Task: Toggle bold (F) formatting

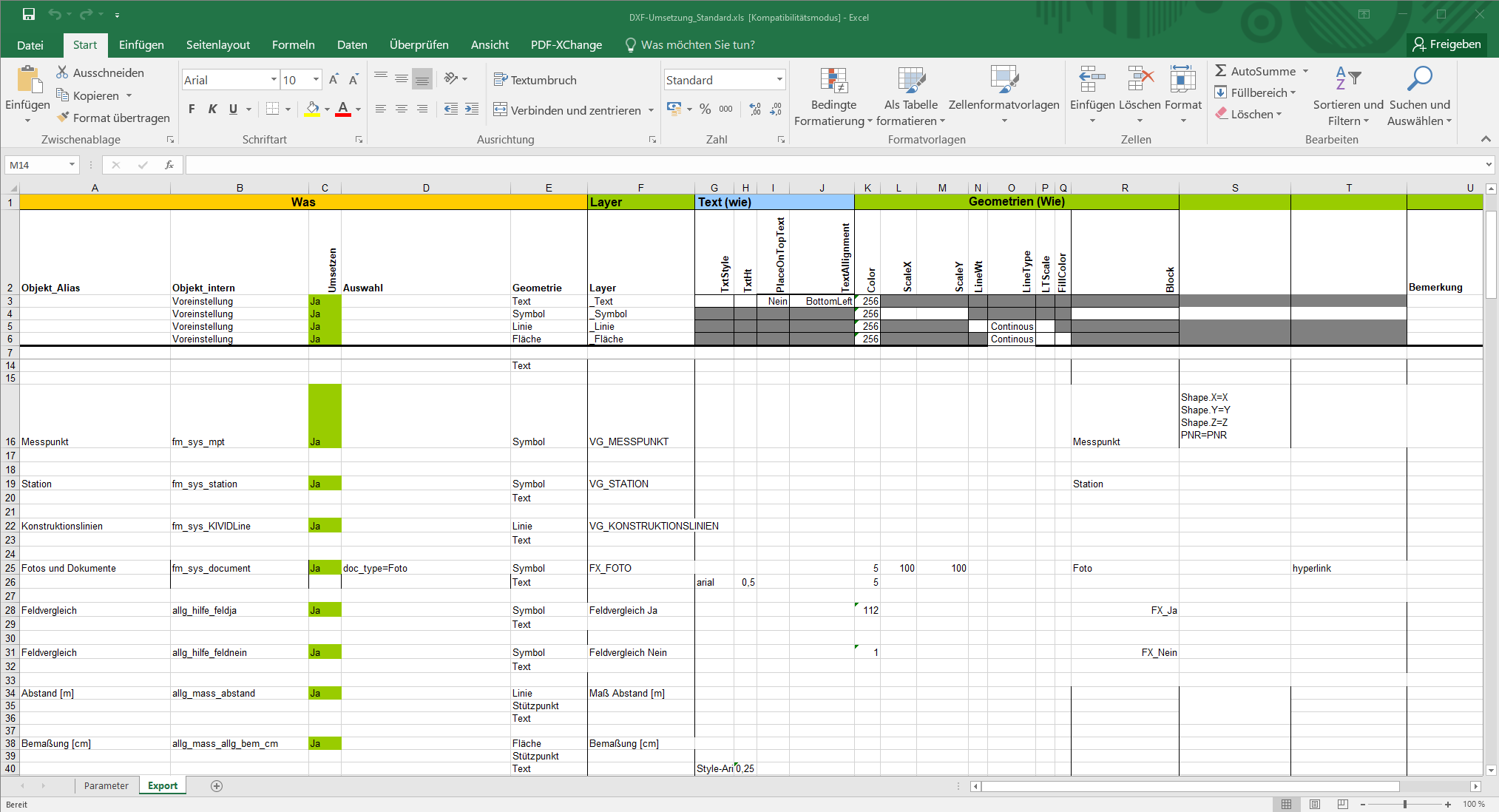Action: [x=192, y=109]
